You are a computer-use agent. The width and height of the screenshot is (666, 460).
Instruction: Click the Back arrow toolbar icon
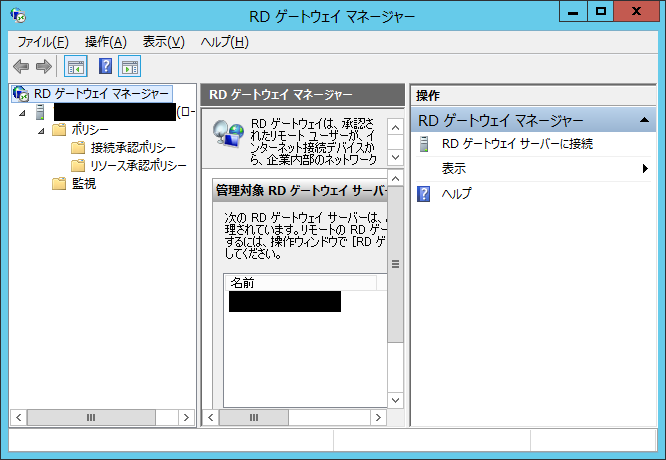21,66
